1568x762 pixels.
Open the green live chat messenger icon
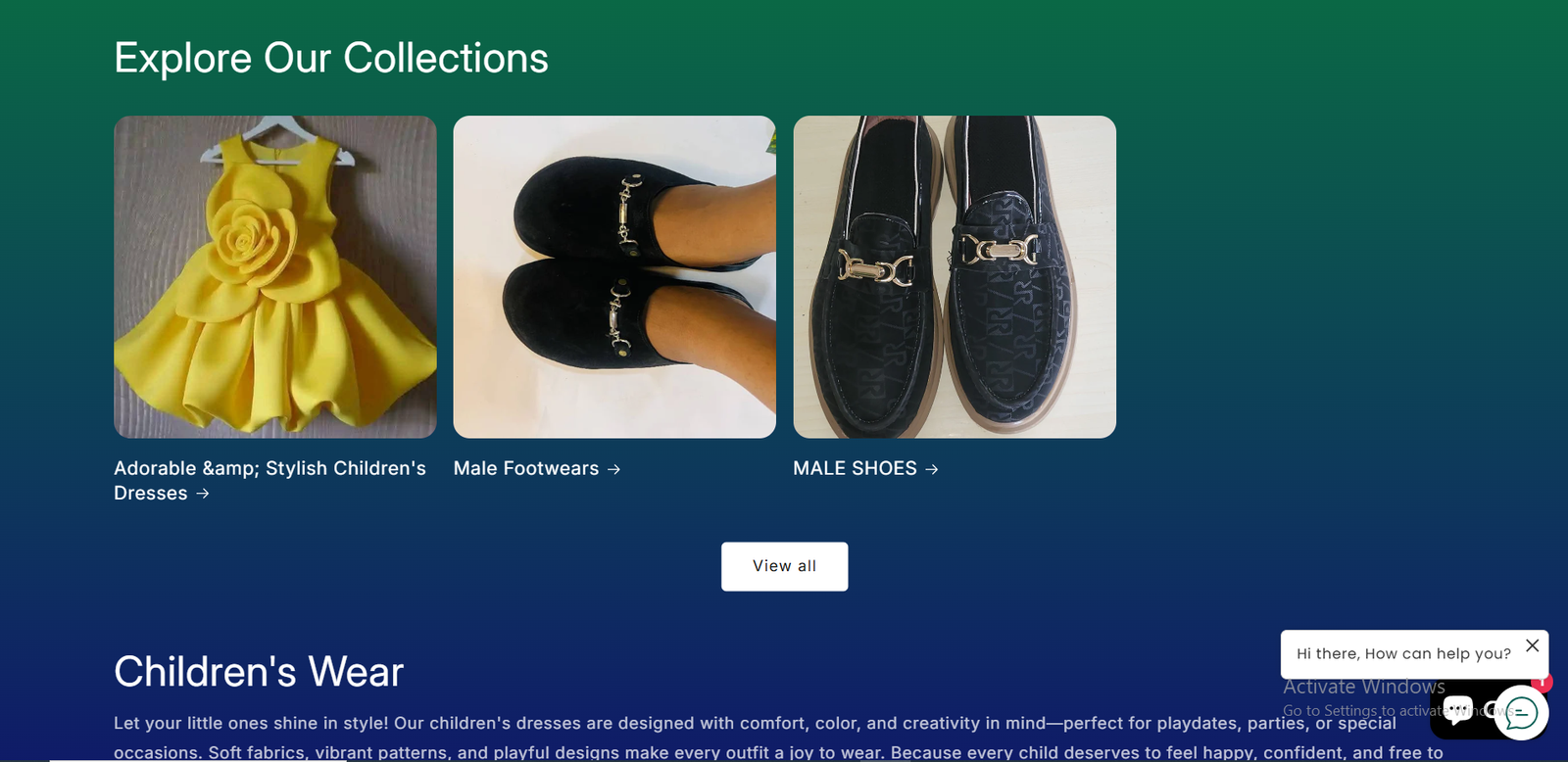[1521, 712]
